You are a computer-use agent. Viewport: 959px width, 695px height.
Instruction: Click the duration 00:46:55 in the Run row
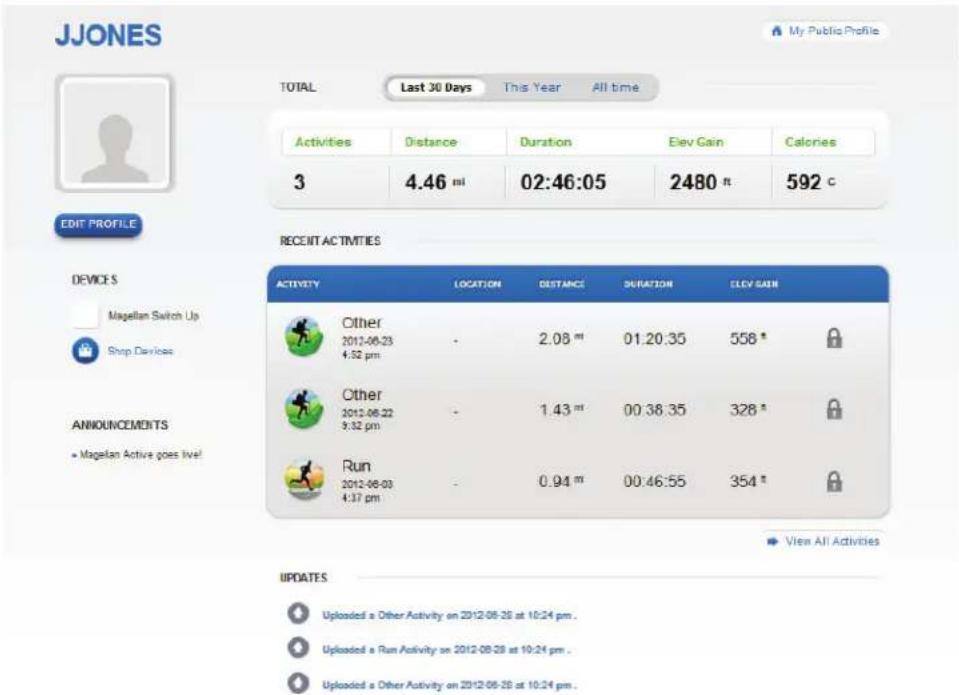pyautogui.click(x=654, y=481)
